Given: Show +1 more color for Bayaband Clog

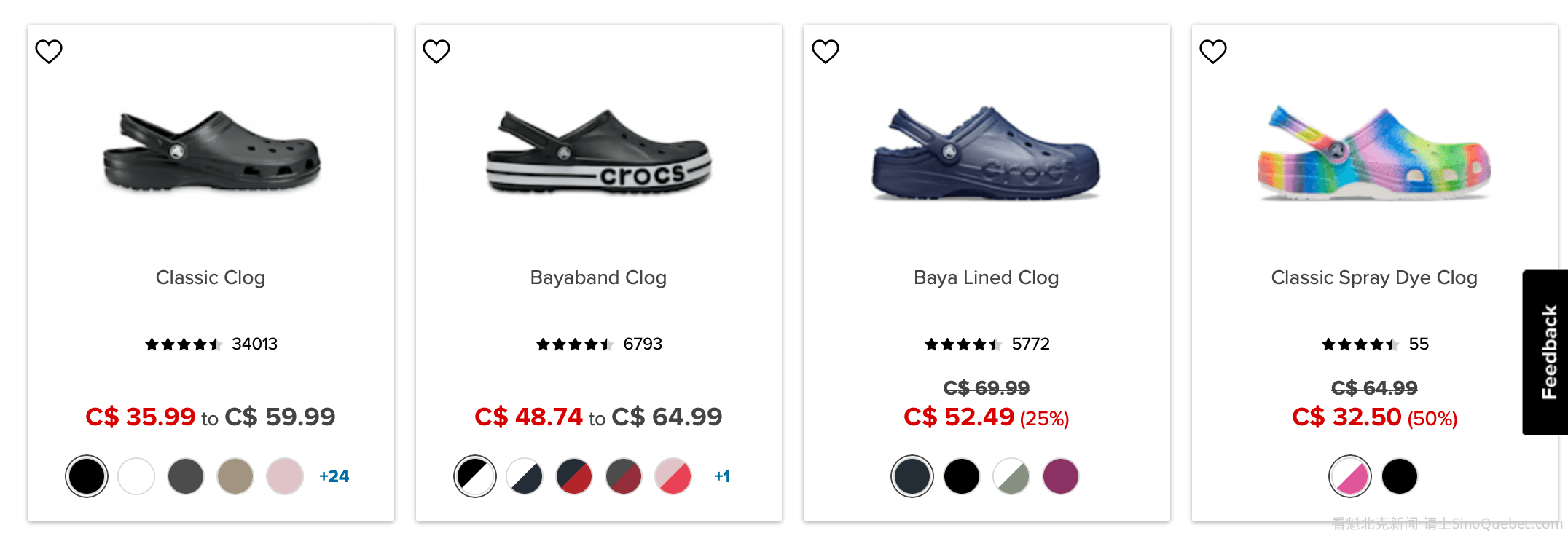Looking at the screenshot, I should tap(722, 476).
